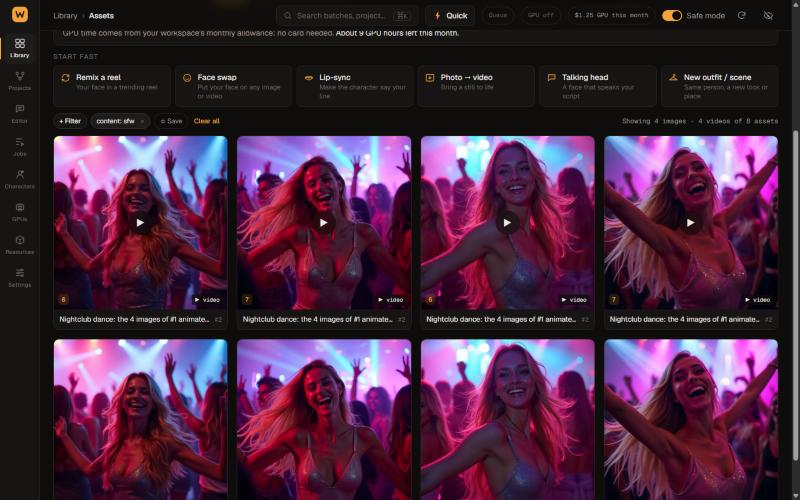Viewport: 800px width, 500px height.
Task: Open the Editor section in the sidebar
Action: 19,114
